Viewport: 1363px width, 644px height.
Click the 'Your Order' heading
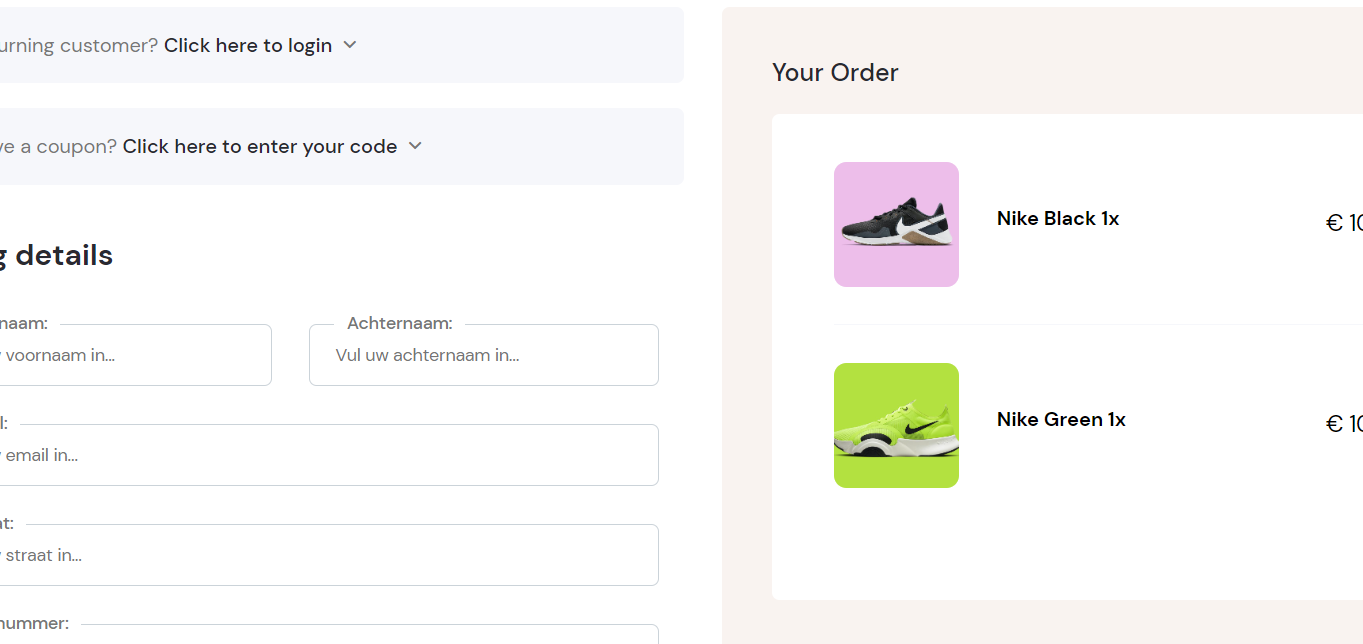pyautogui.click(x=835, y=73)
